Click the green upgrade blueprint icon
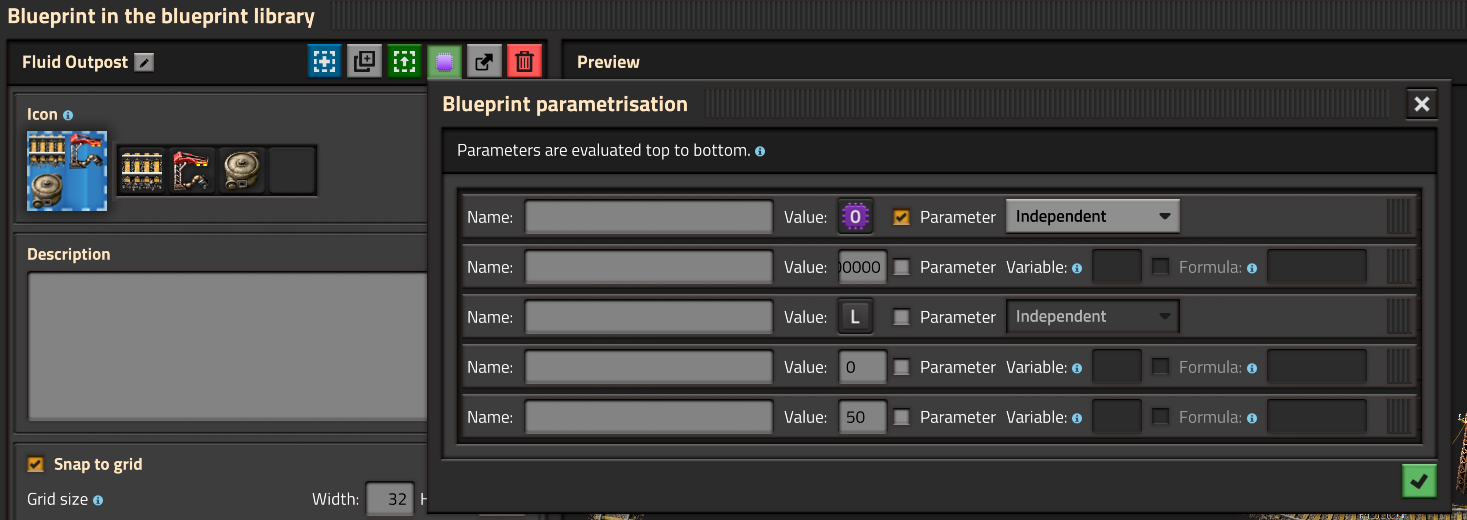 point(404,62)
